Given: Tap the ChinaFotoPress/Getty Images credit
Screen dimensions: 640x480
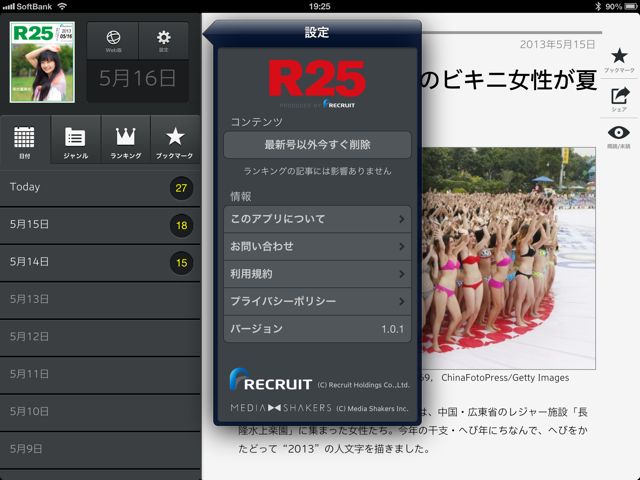Looking at the screenshot, I should point(505,378).
